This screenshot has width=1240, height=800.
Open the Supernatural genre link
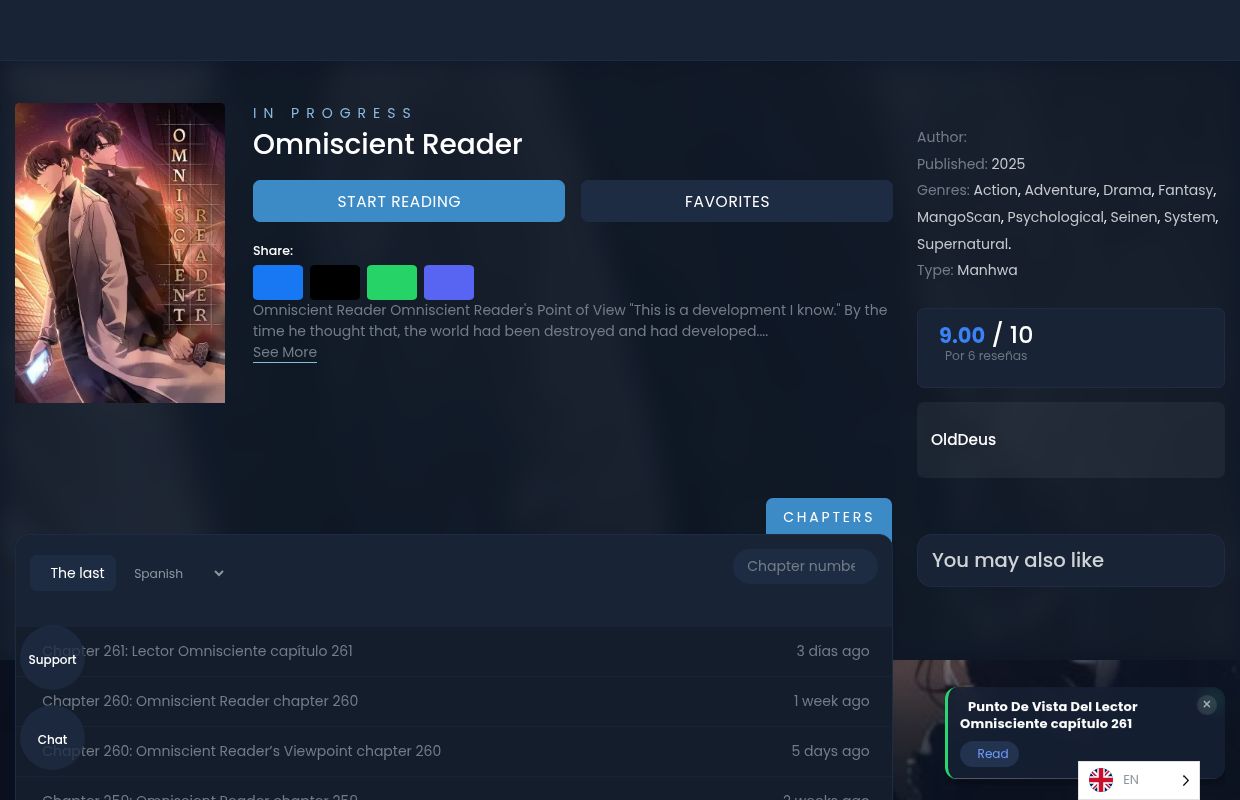coord(963,244)
